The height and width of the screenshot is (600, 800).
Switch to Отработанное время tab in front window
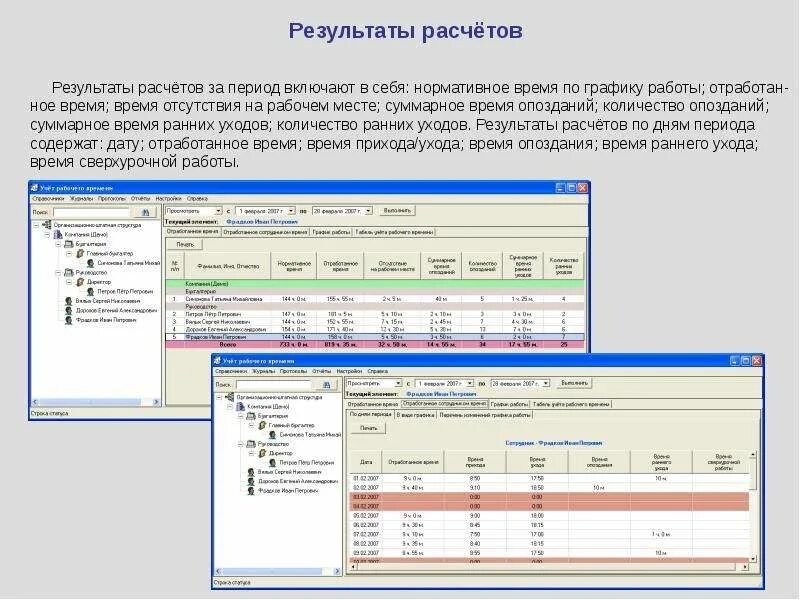click(x=372, y=404)
